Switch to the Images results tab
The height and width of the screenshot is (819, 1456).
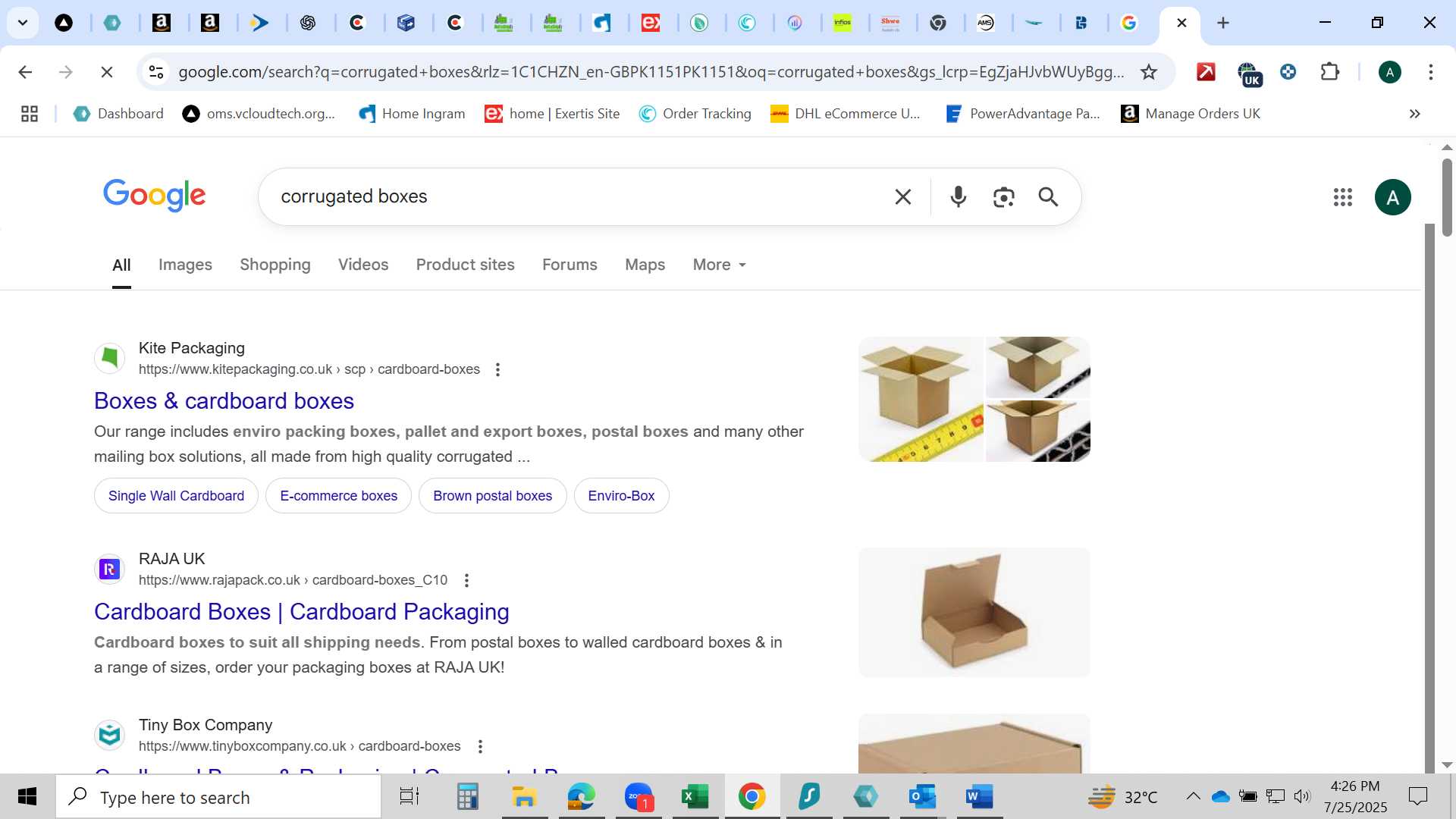click(x=185, y=265)
